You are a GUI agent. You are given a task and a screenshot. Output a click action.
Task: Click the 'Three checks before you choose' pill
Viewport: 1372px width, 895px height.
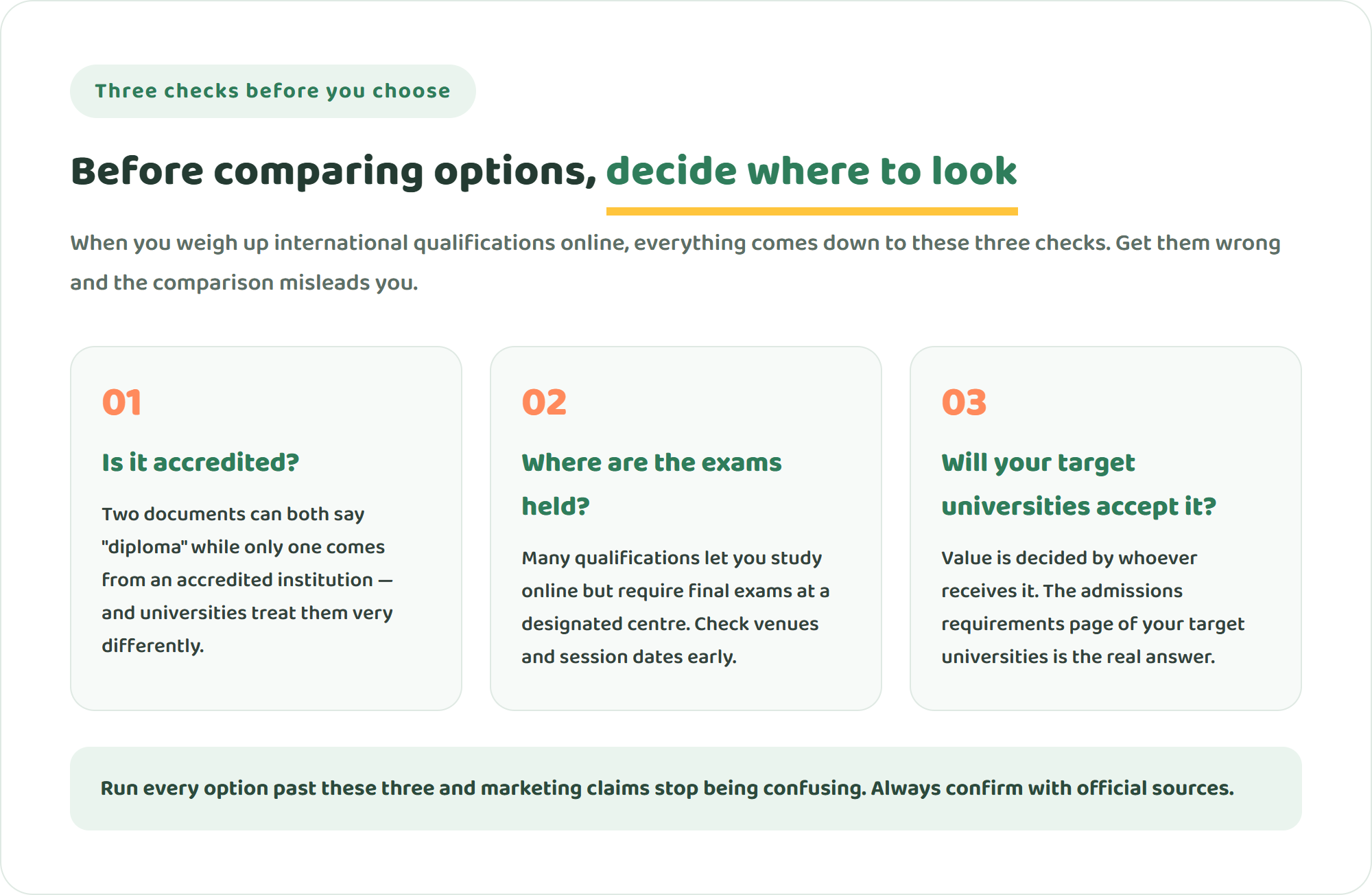click(x=272, y=91)
